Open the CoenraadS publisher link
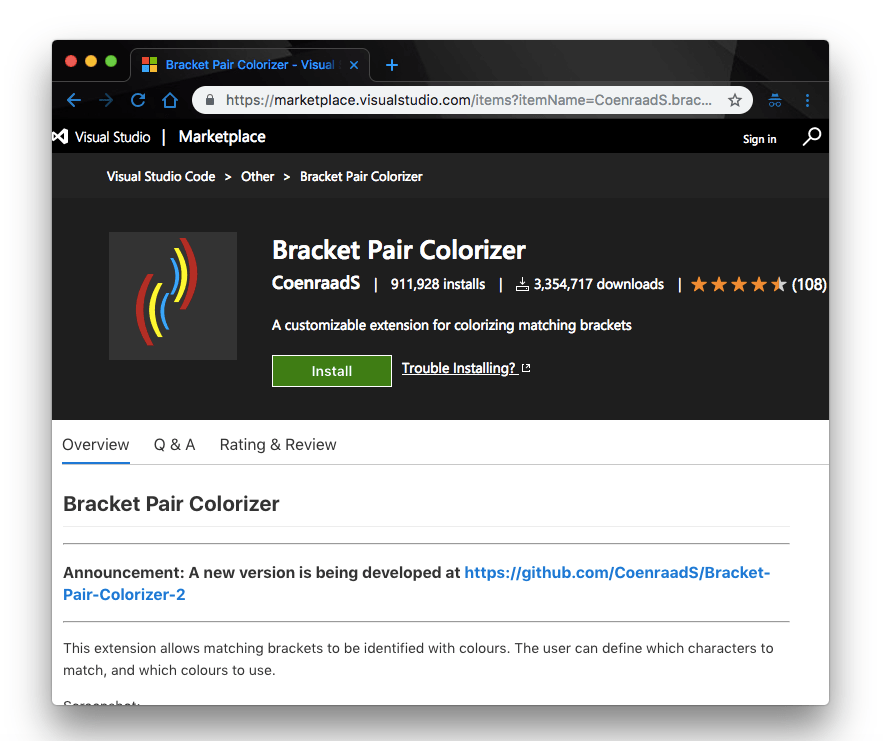 point(316,283)
